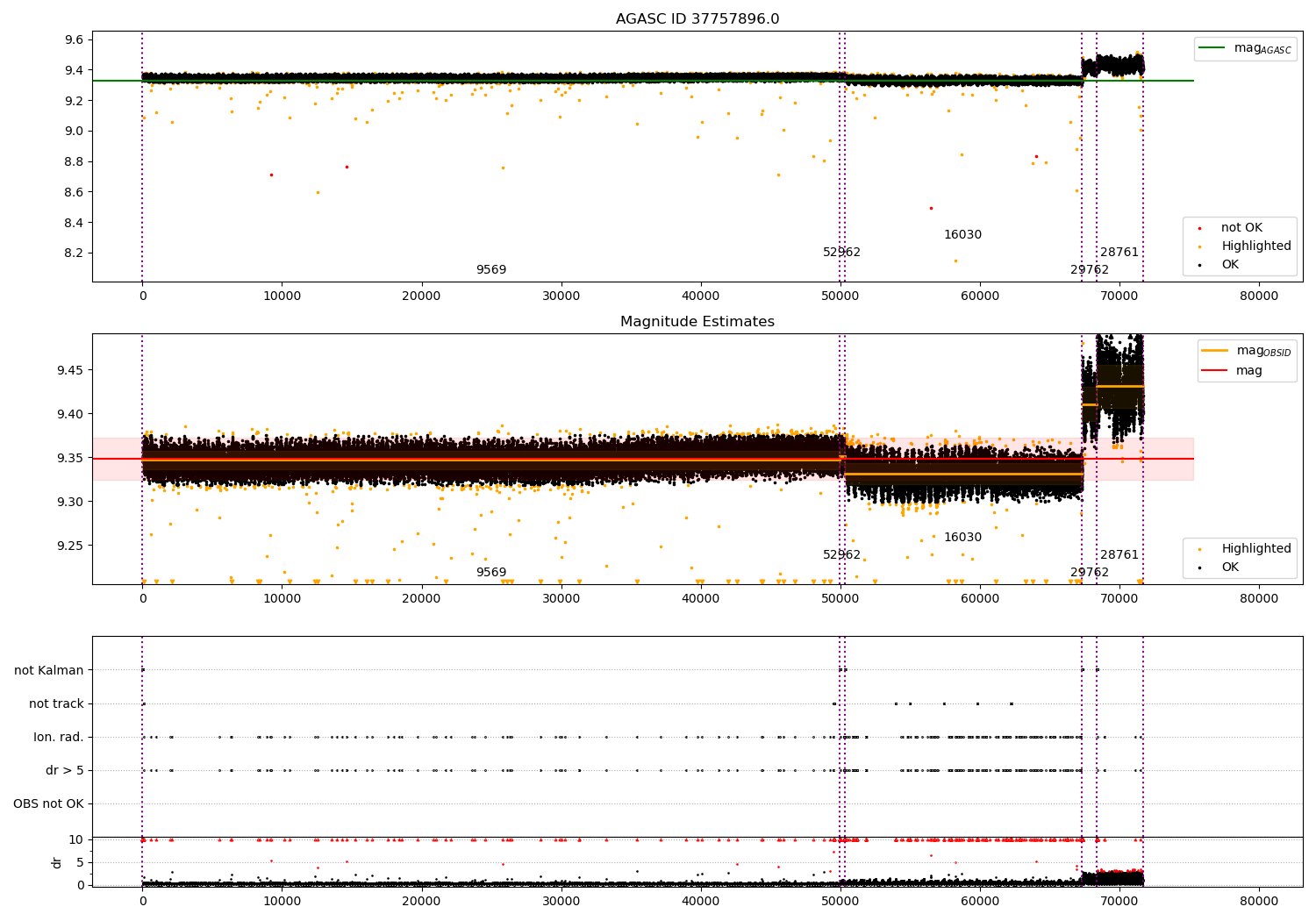Click 'Highlighted' legend entry in Magnitude Estimates plot
Viewport: 1316px width, 921px height.
(x=1245, y=549)
